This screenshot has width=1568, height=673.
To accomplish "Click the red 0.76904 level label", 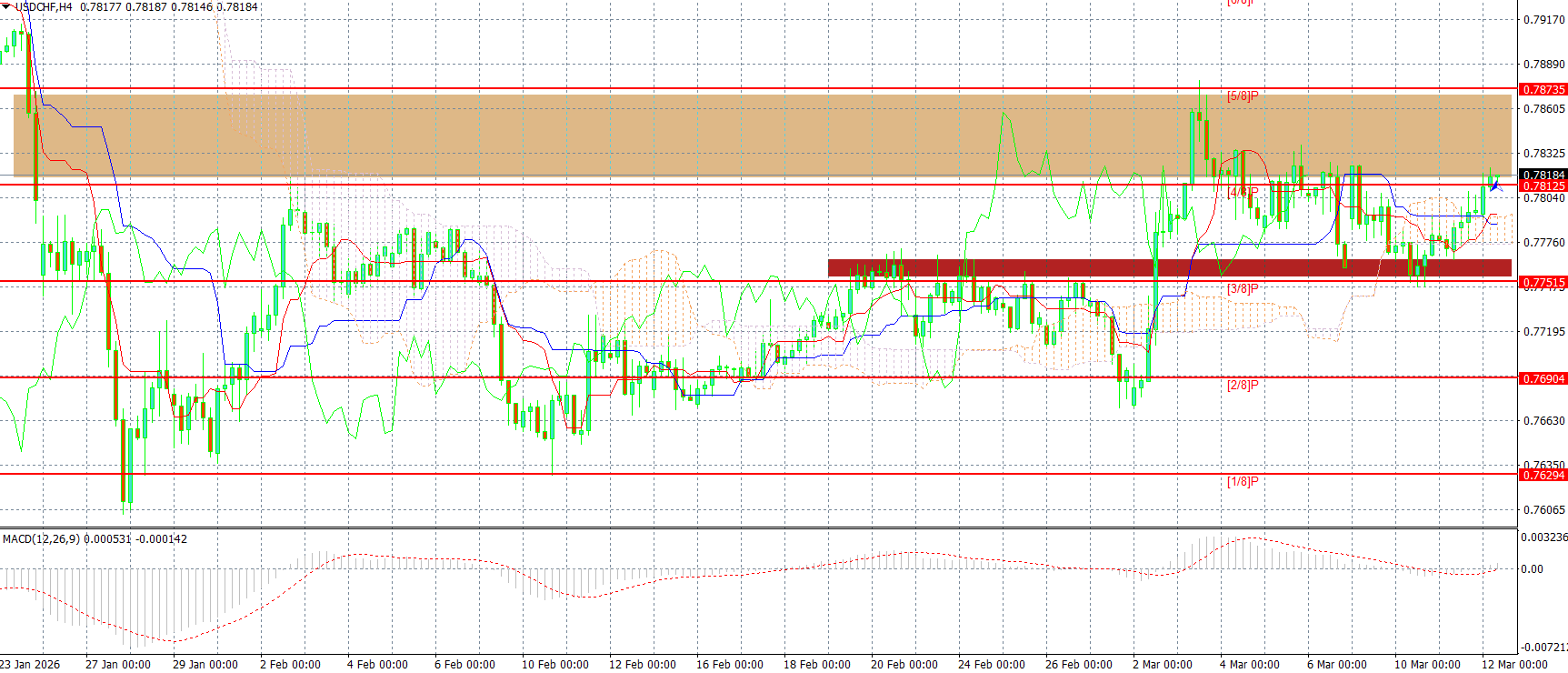I will tap(1543, 378).
